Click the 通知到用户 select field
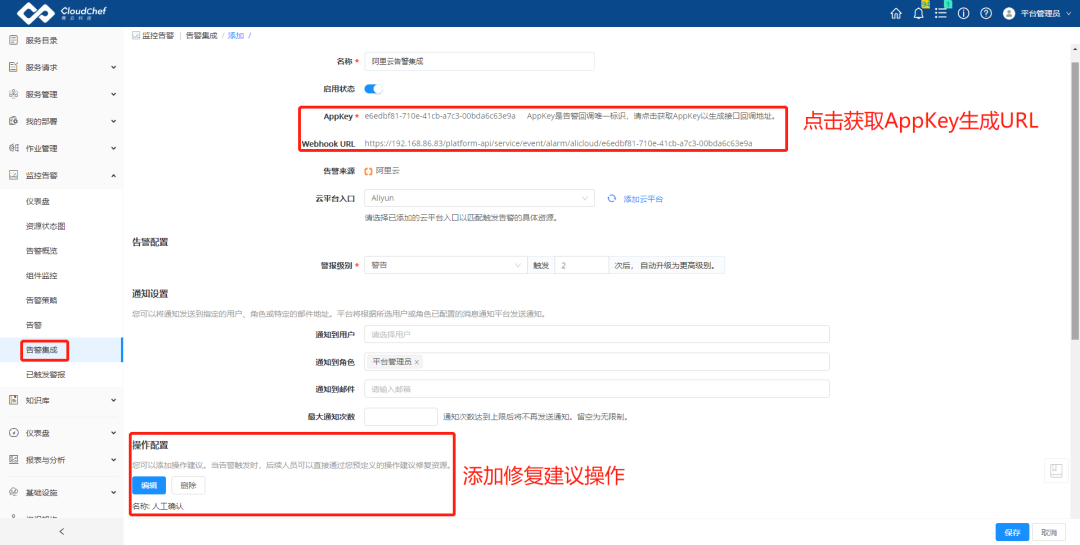The height and width of the screenshot is (545, 1080). coord(596,334)
